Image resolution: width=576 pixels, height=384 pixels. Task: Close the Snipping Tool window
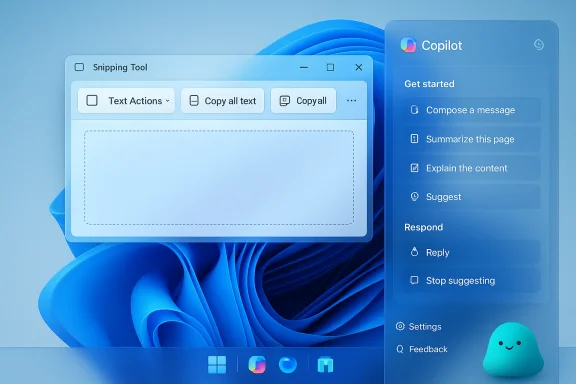(359, 67)
